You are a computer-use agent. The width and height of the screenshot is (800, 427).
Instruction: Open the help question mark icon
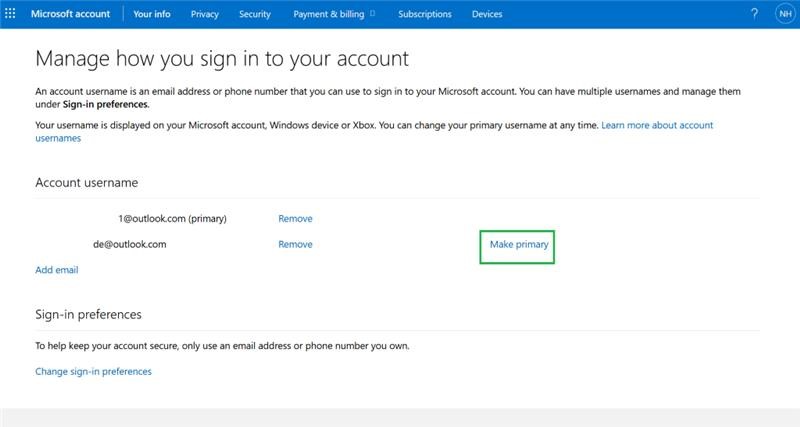(754, 14)
